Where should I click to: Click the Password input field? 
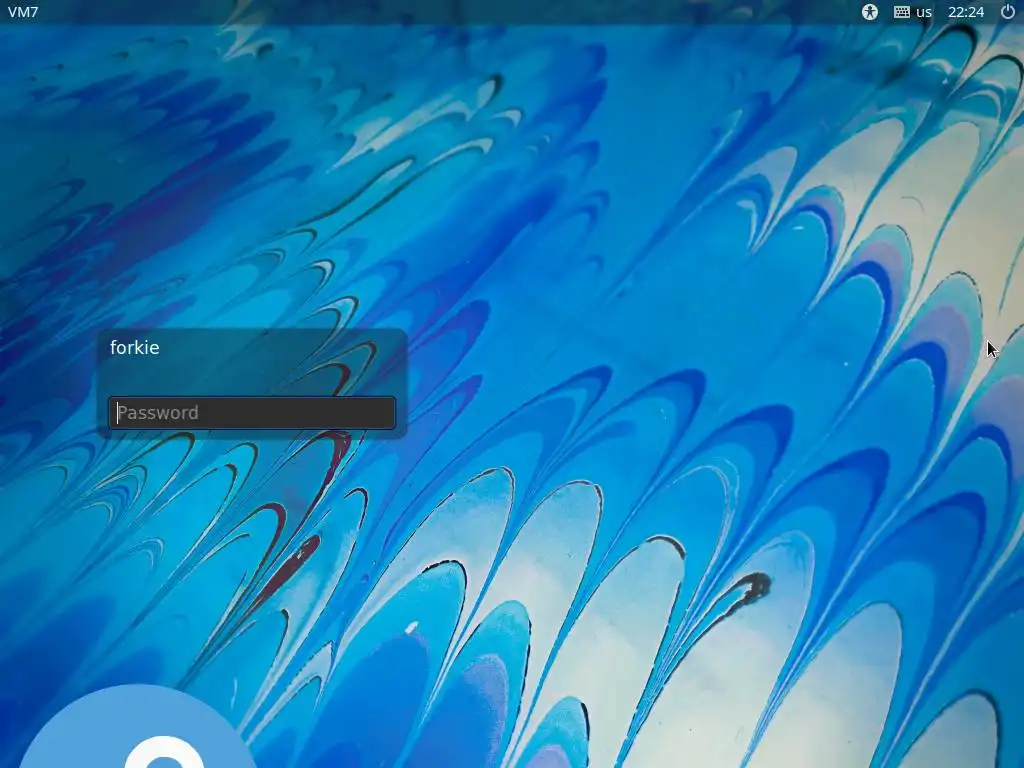251,413
